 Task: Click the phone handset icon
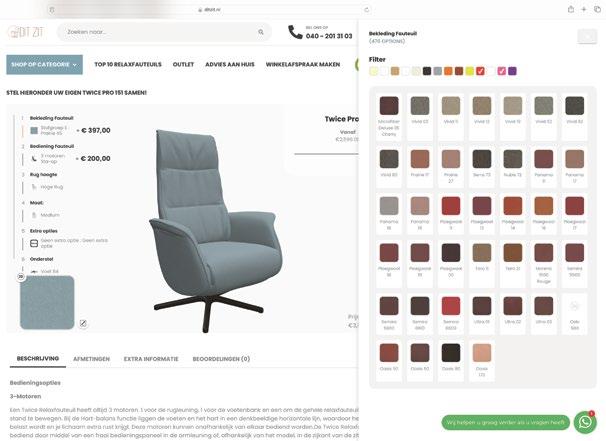(x=295, y=32)
